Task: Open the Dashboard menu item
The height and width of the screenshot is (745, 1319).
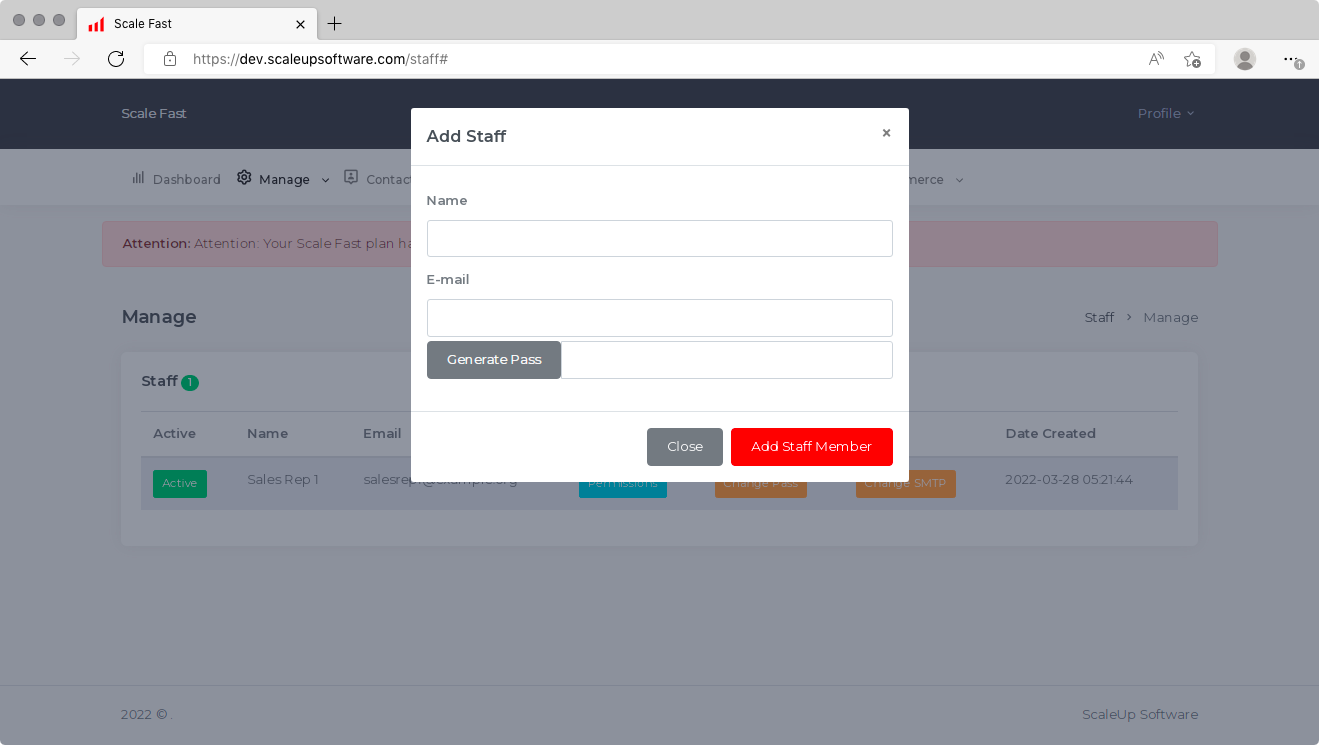Action: 176,179
